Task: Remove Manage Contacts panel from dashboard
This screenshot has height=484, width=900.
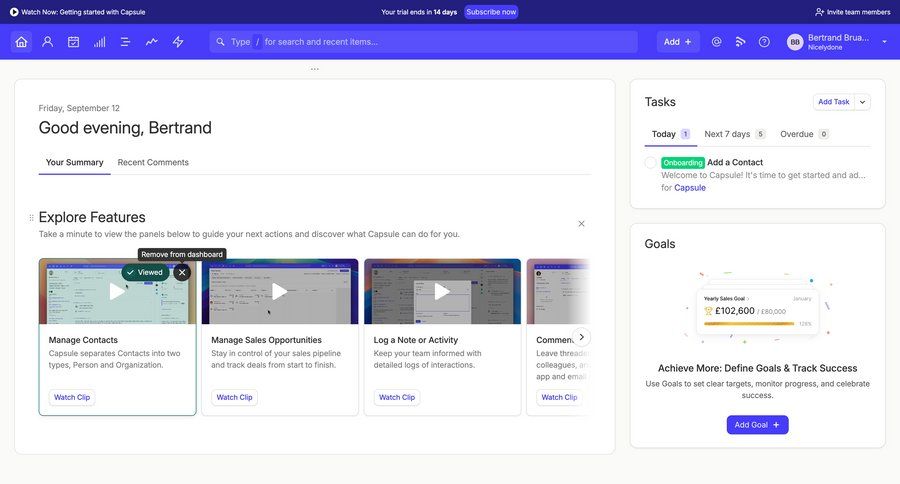Action: click(182, 272)
